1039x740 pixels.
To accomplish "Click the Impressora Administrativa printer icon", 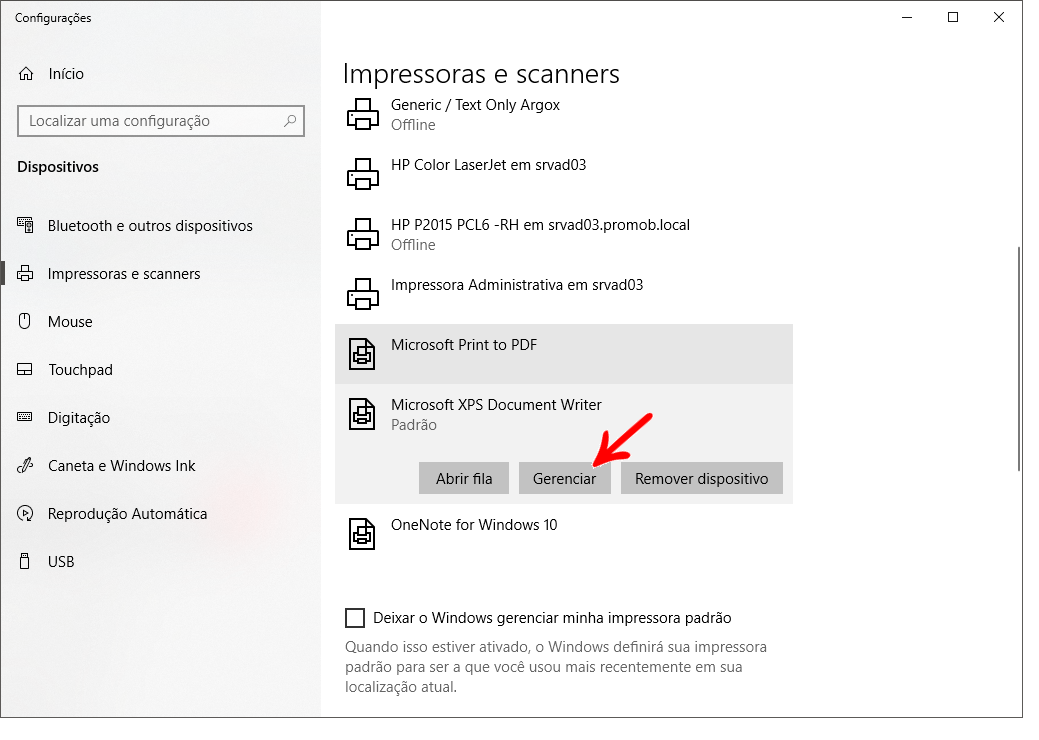I will (362, 294).
